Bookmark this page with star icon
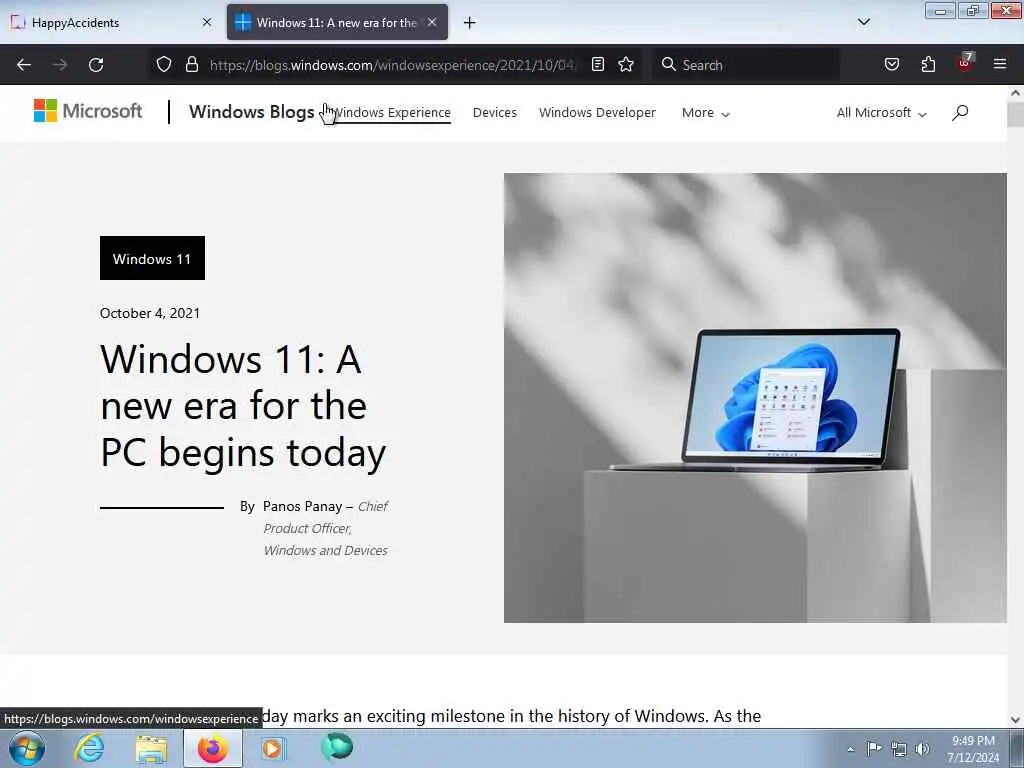The height and width of the screenshot is (768, 1024). (626, 64)
